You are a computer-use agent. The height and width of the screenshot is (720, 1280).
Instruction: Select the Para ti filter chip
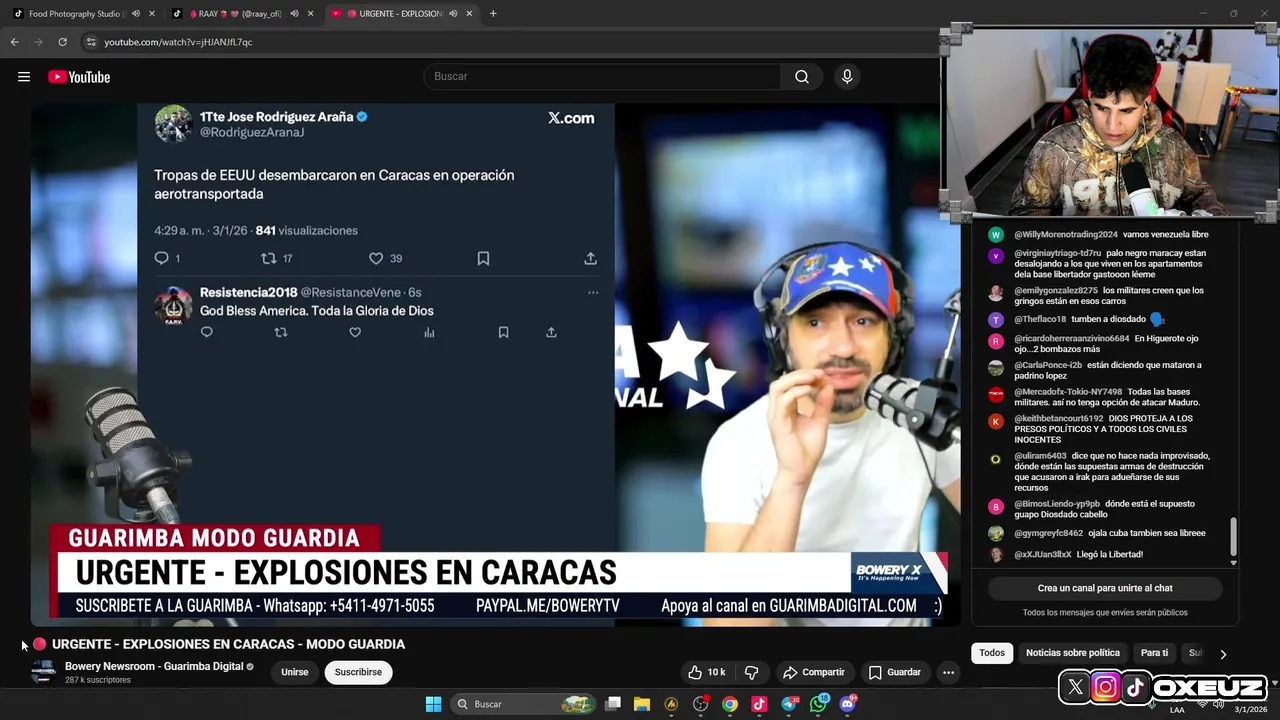[1154, 653]
